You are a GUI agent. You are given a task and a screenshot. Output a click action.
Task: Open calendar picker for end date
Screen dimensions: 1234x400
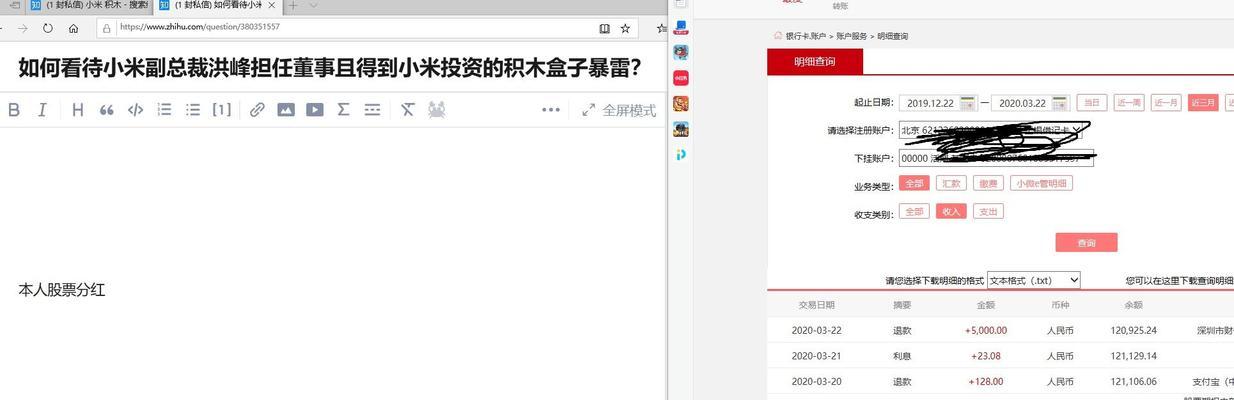pos(1059,103)
